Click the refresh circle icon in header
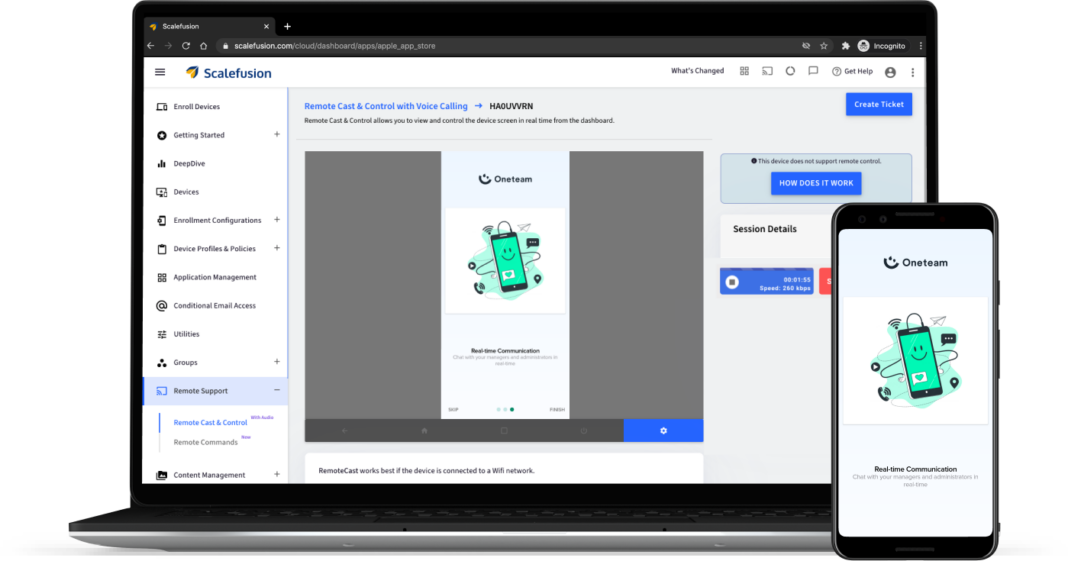 [790, 71]
